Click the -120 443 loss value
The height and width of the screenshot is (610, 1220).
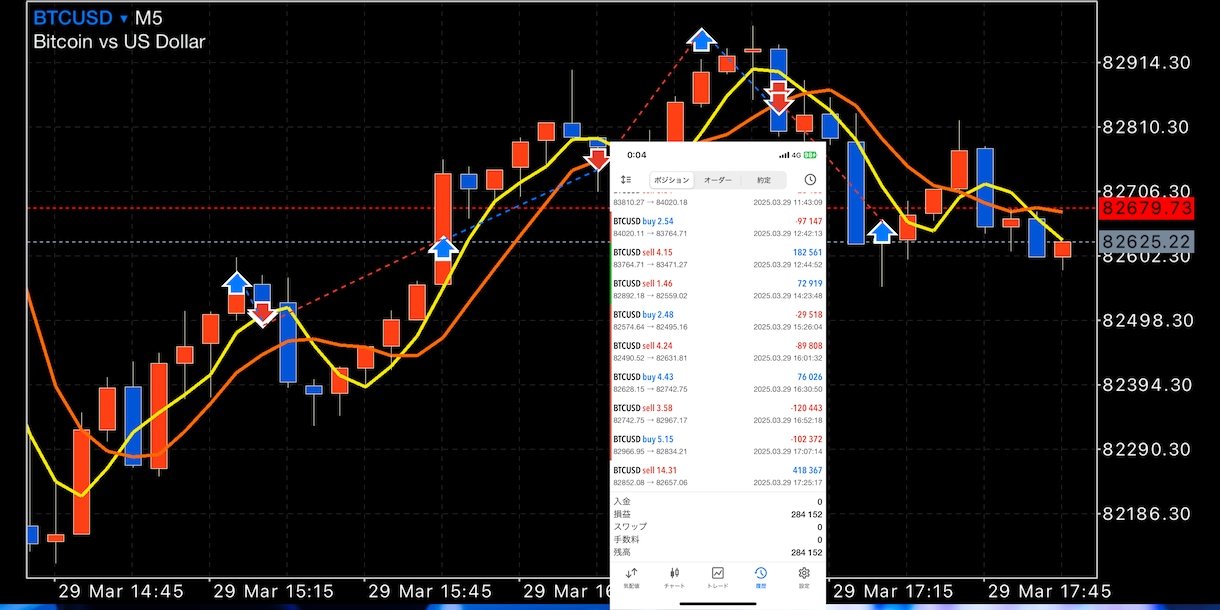point(805,408)
